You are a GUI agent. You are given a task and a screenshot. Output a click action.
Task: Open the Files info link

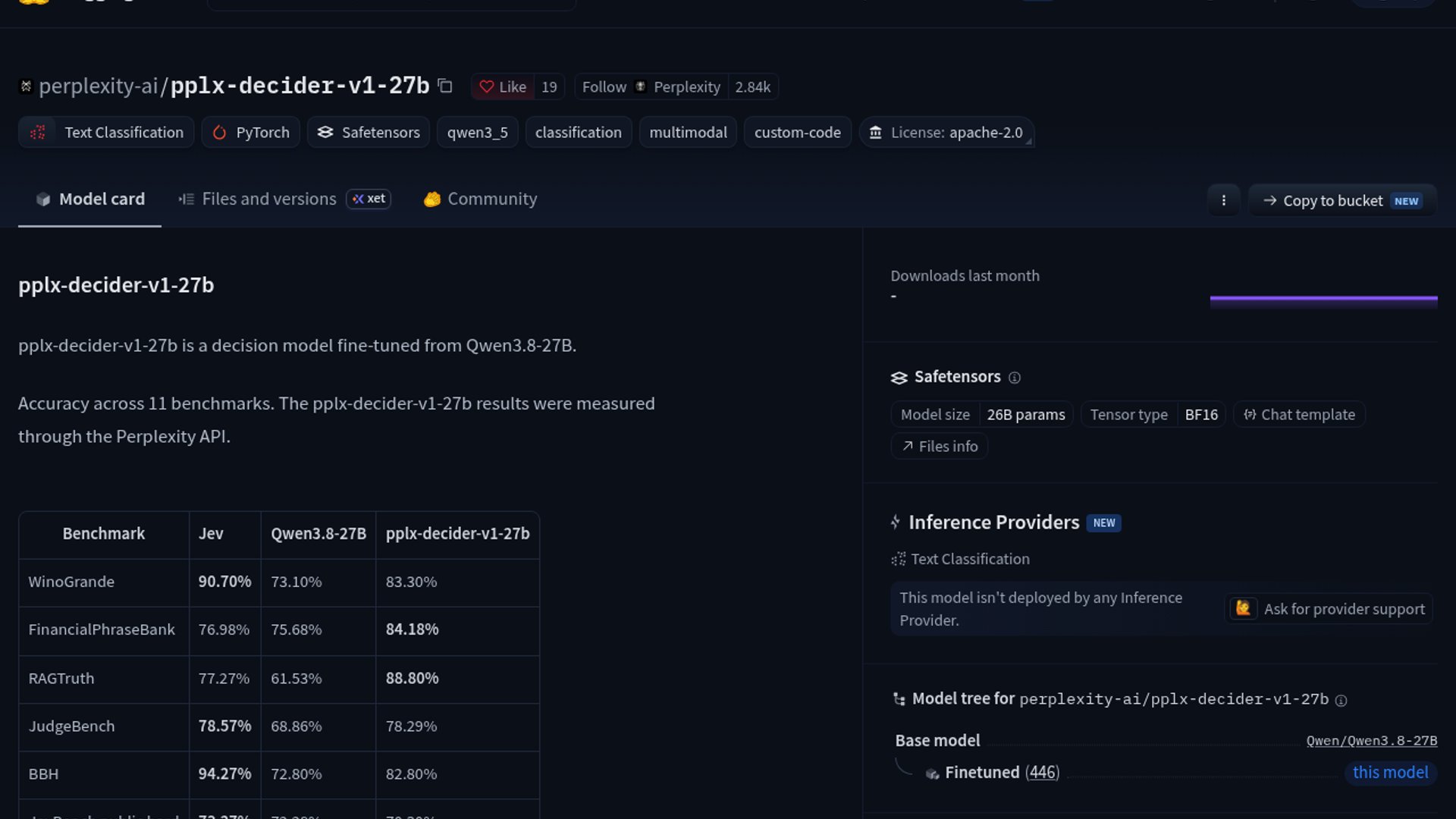939,447
